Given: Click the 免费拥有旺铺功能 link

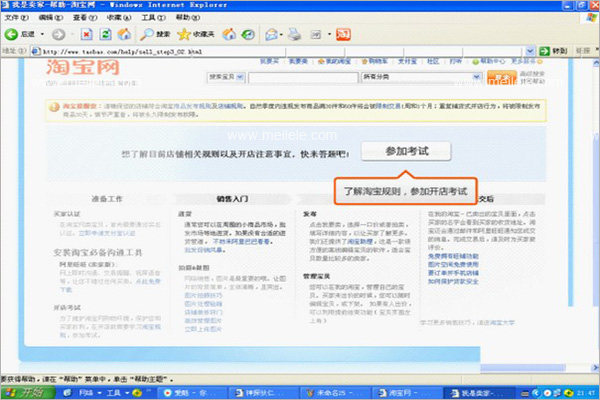Looking at the screenshot, I should coord(453,256).
